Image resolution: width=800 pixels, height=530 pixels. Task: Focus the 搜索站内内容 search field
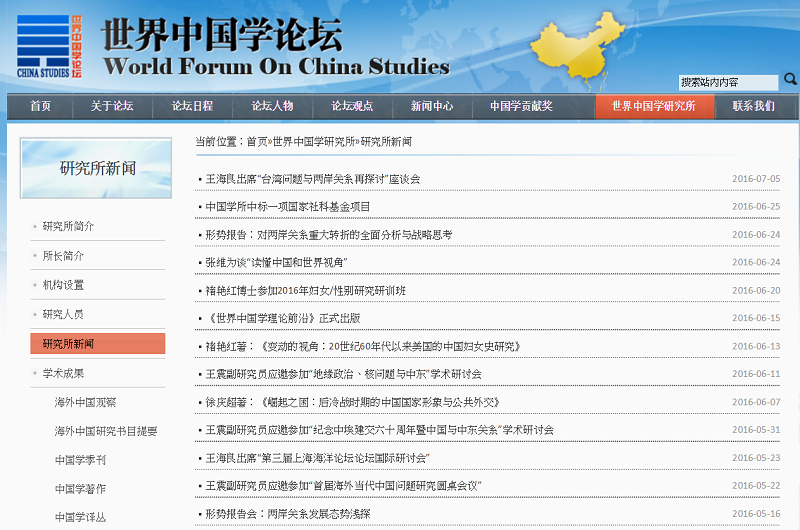pos(728,82)
